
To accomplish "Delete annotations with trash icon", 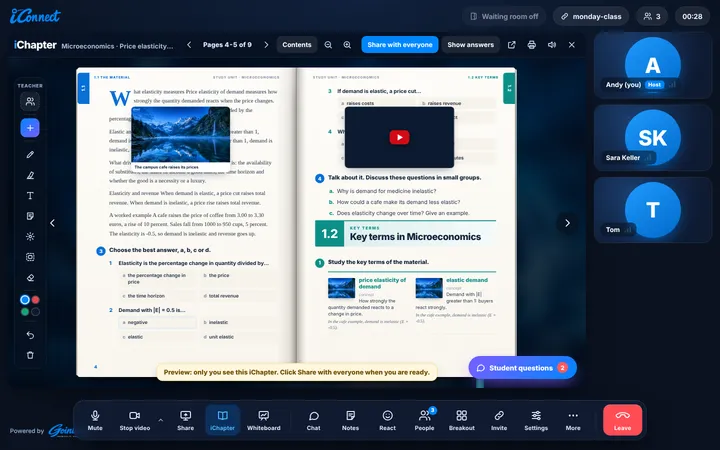I will [30, 355].
